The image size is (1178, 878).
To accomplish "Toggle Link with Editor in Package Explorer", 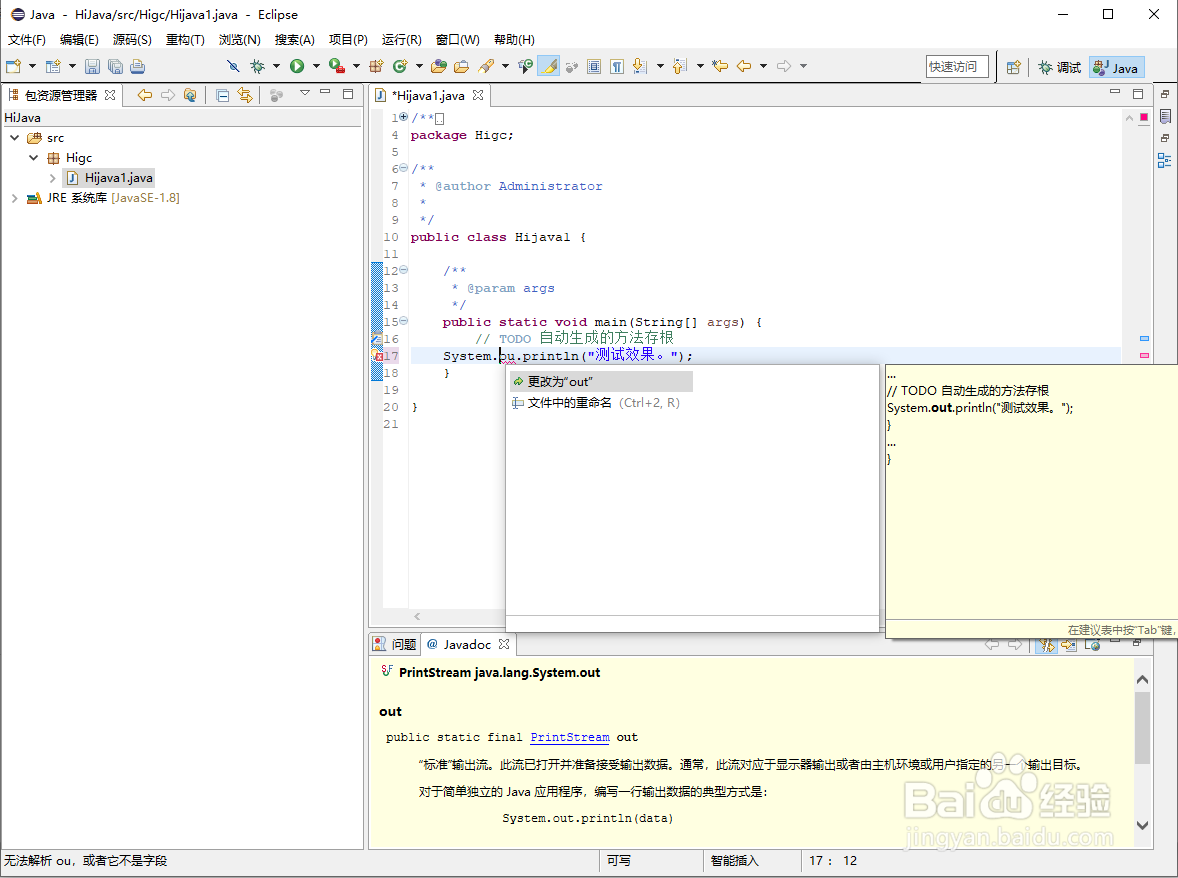I will [245, 95].
